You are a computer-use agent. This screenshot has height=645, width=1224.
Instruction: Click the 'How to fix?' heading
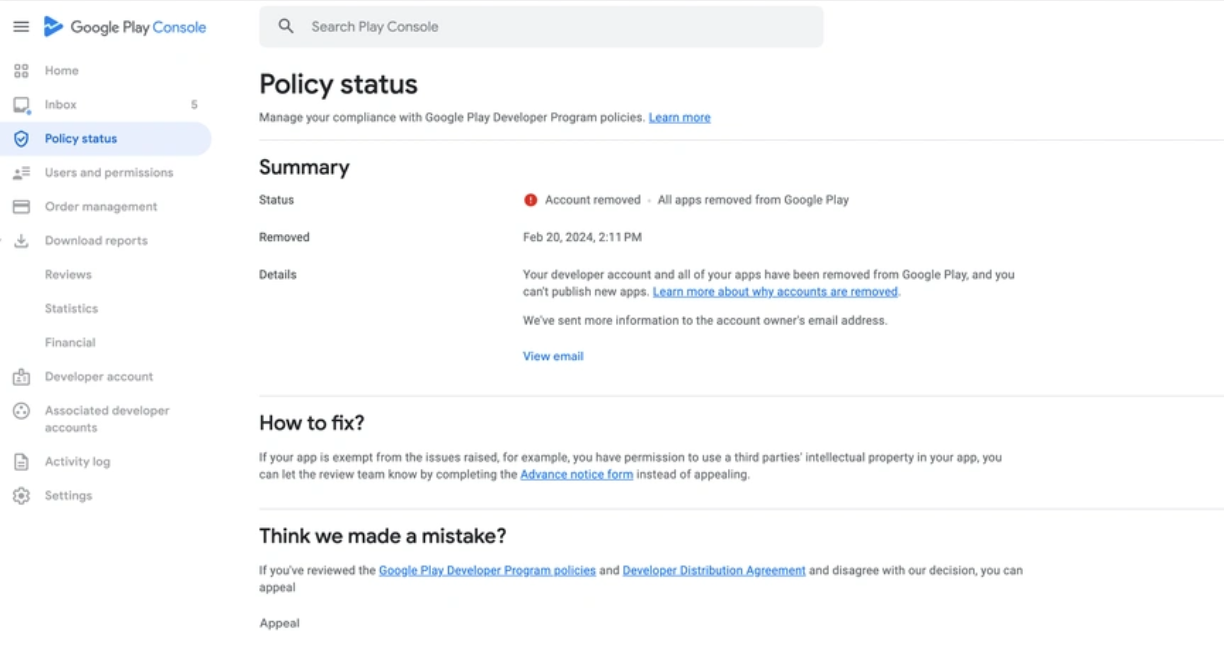pyautogui.click(x=312, y=424)
